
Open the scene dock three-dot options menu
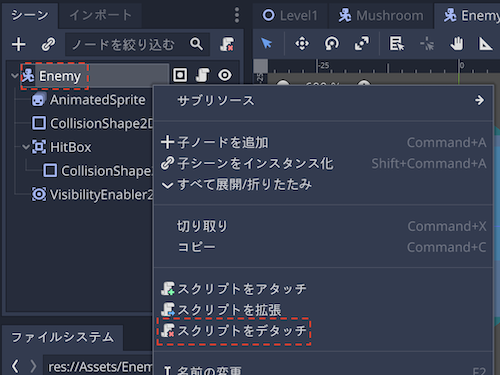(x=237, y=15)
